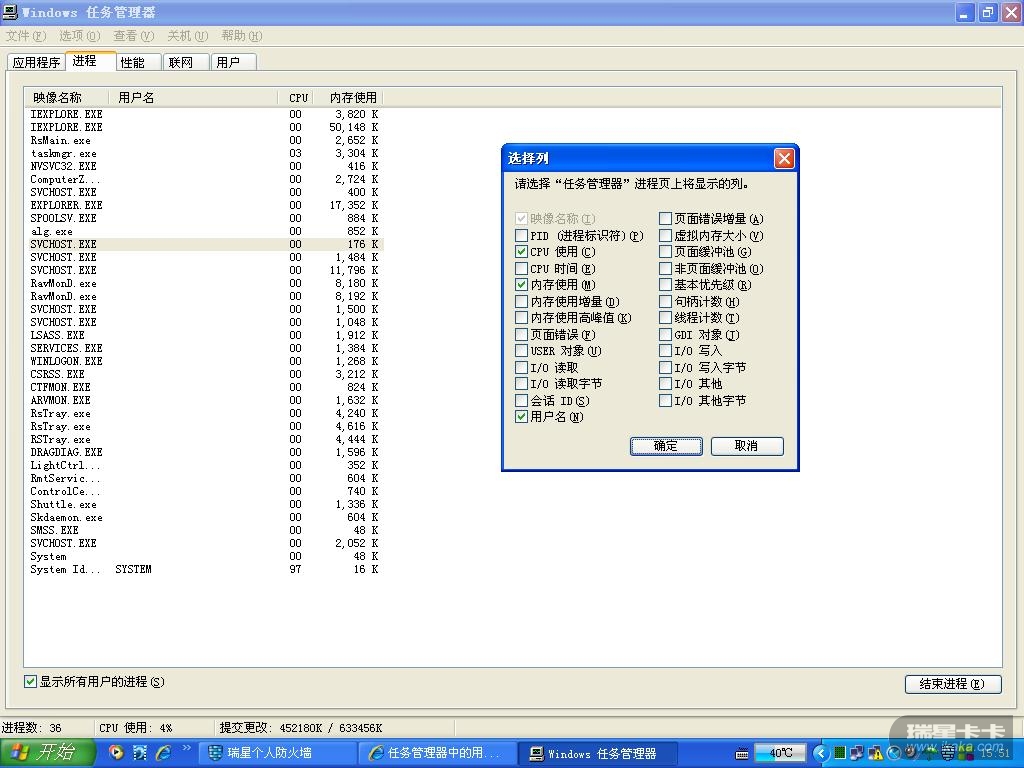Click 结束进程 button
Screen dimensions: 1024x768
pos(953,684)
